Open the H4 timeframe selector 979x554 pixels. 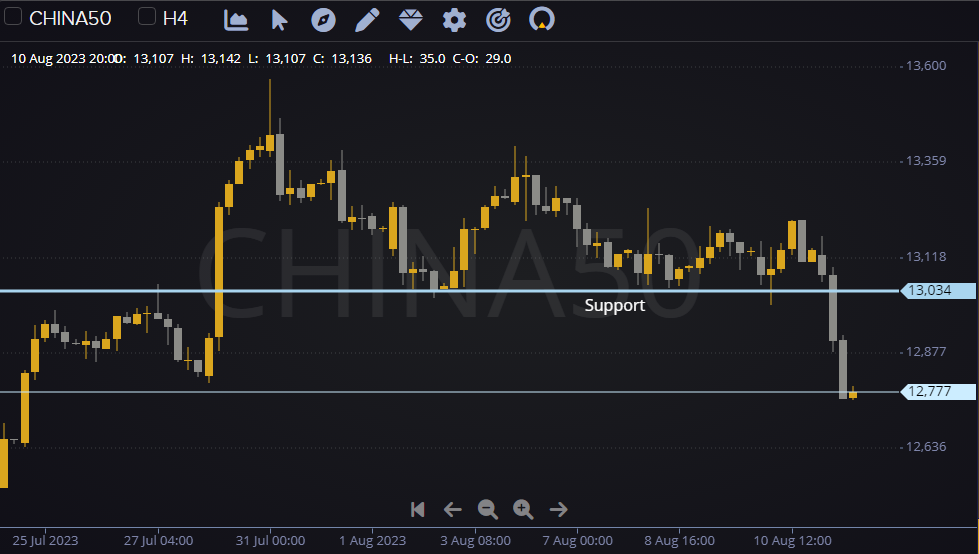click(175, 19)
